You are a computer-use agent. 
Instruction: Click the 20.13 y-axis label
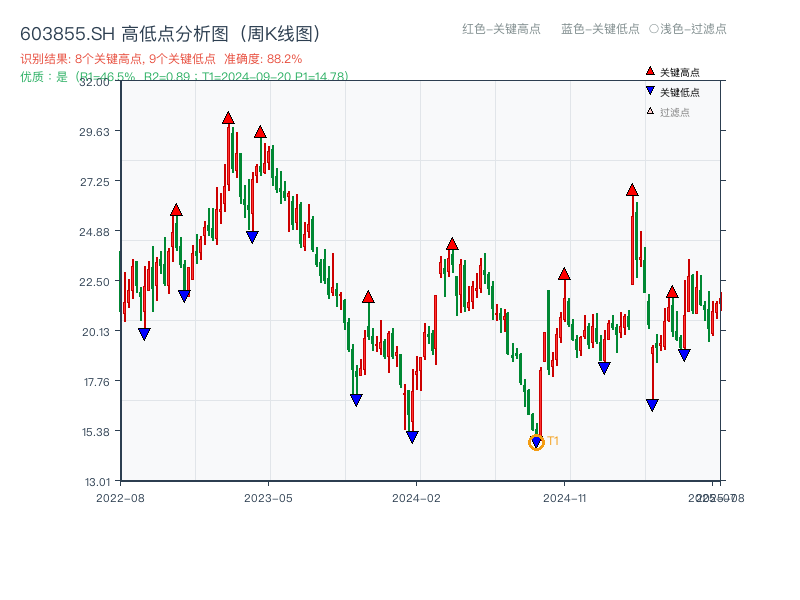coord(95,332)
